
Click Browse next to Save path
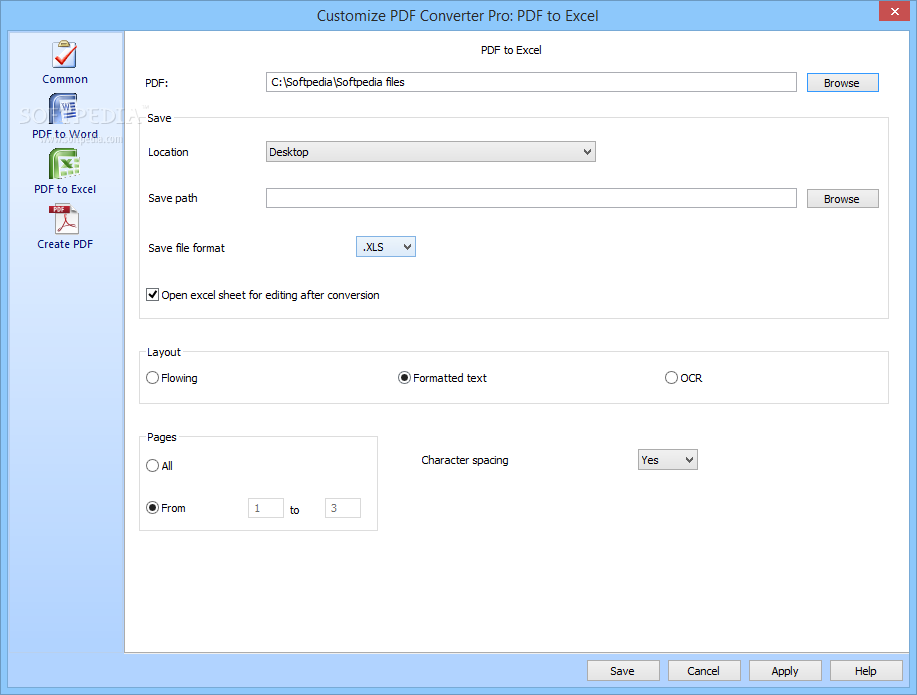(x=842, y=199)
